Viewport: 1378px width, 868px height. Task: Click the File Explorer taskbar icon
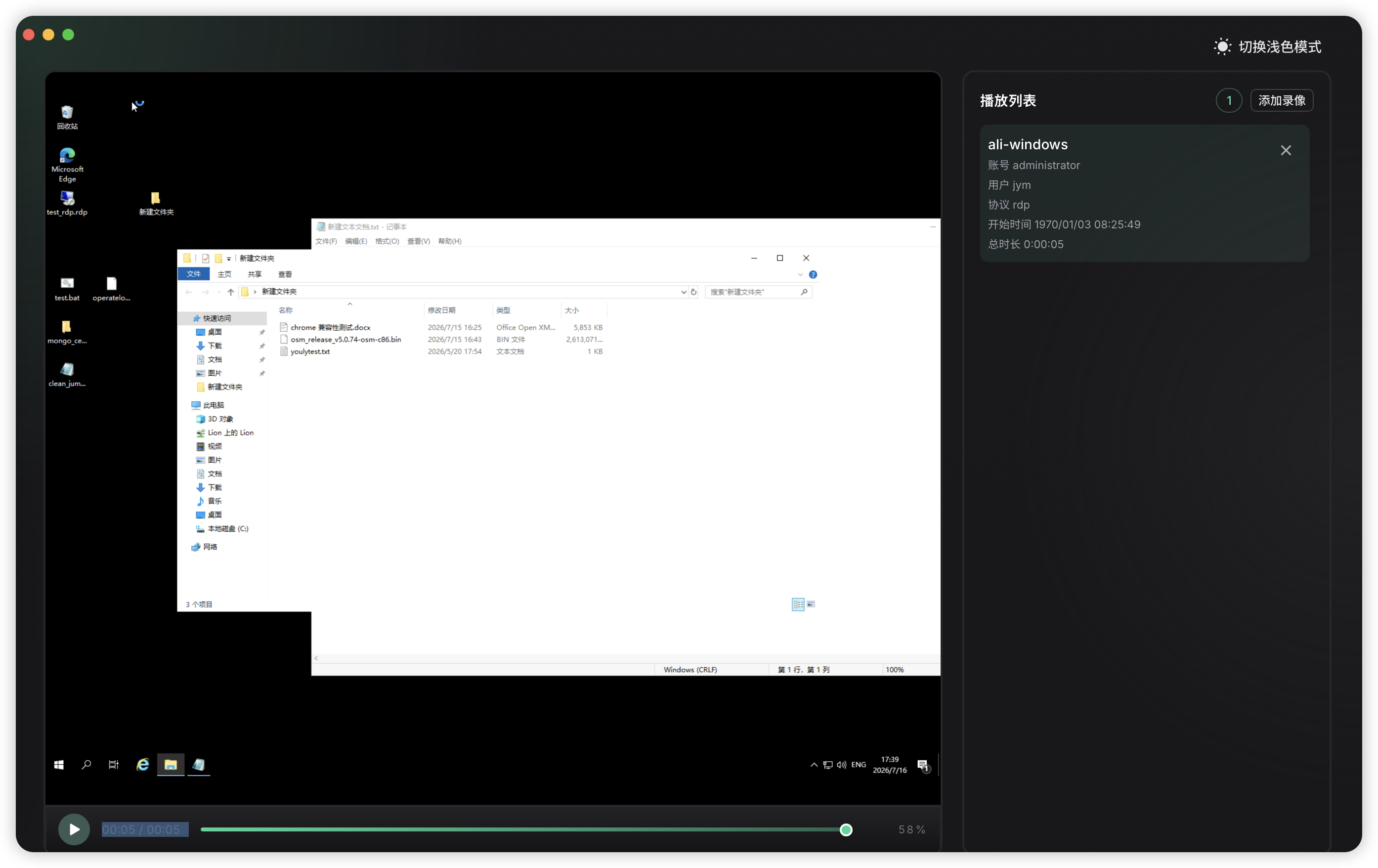(171, 765)
